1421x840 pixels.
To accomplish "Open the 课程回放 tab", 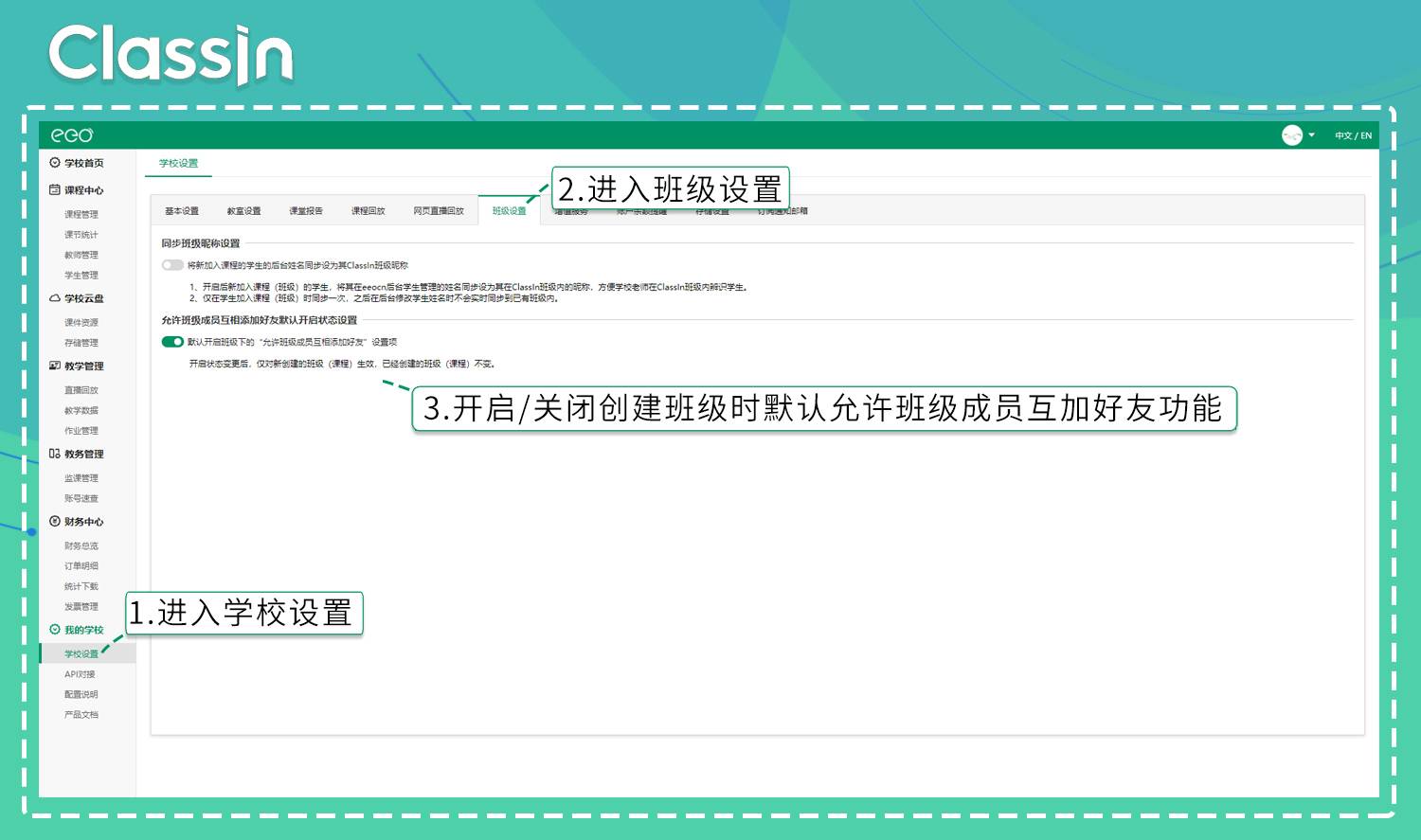I will 369,211.
